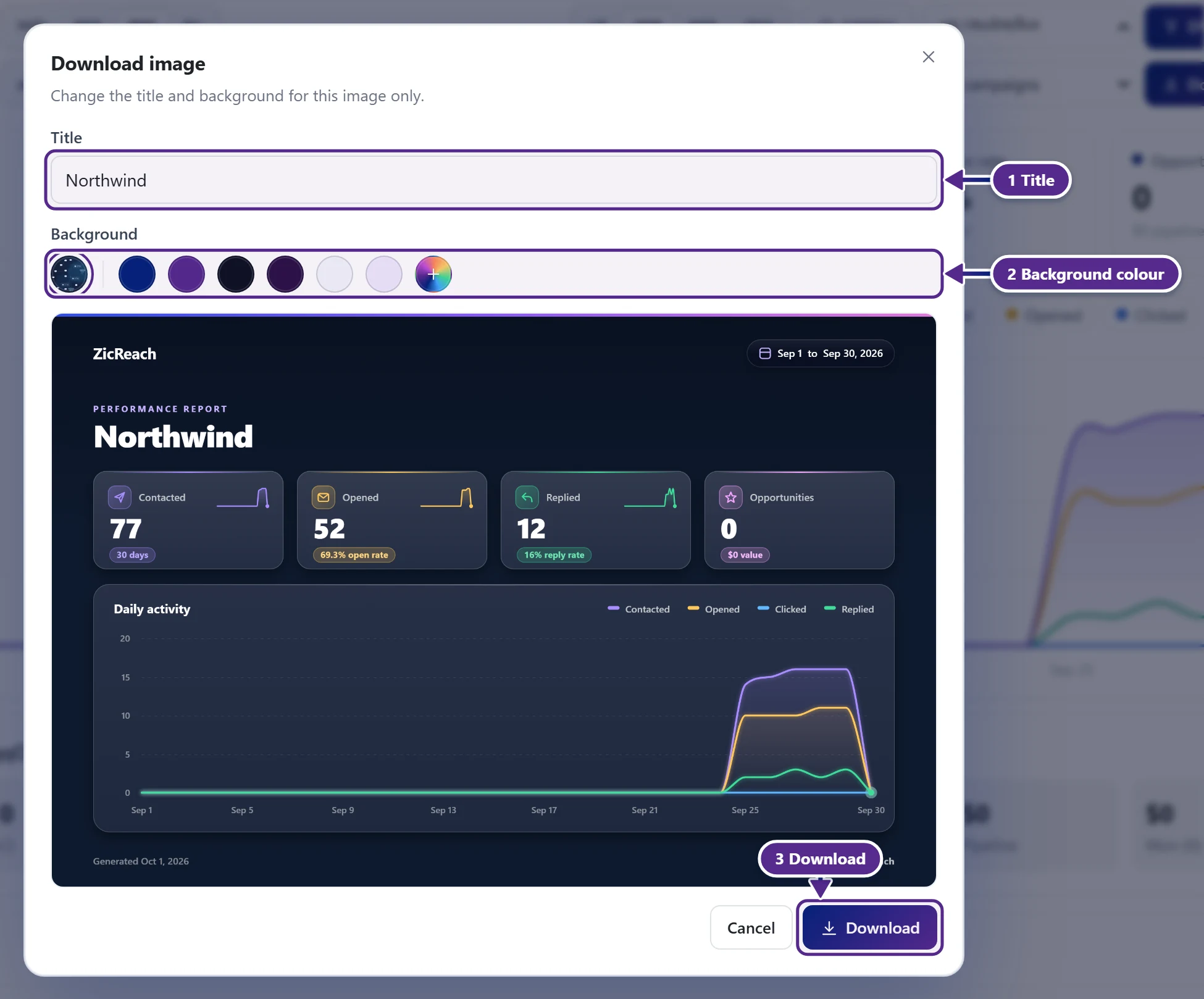The height and width of the screenshot is (999, 1204).
Task: Click the '77' Contacted count
Action: [x=126, y=529]
